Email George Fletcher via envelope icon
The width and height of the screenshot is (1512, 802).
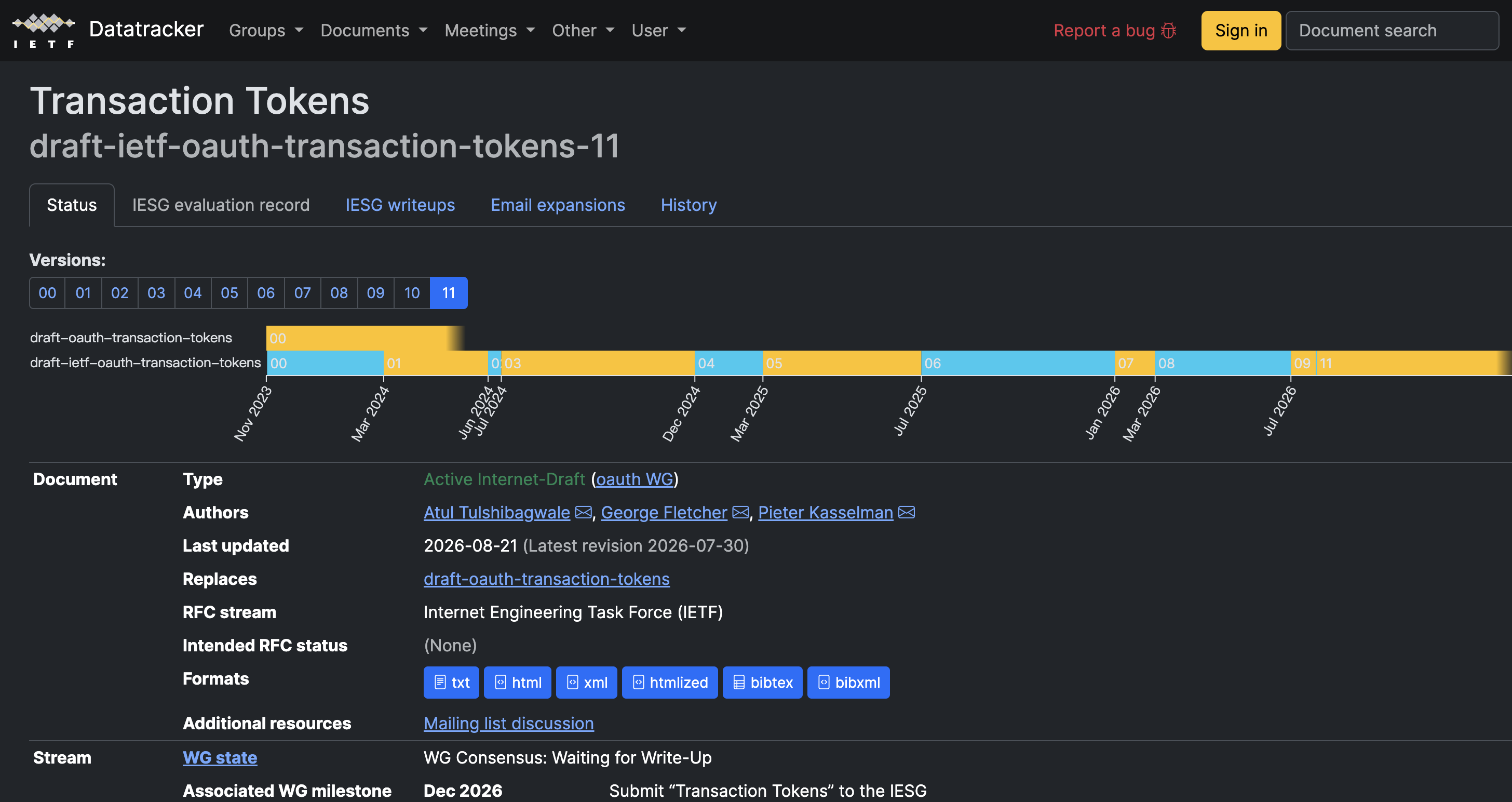tap(741, 513)
